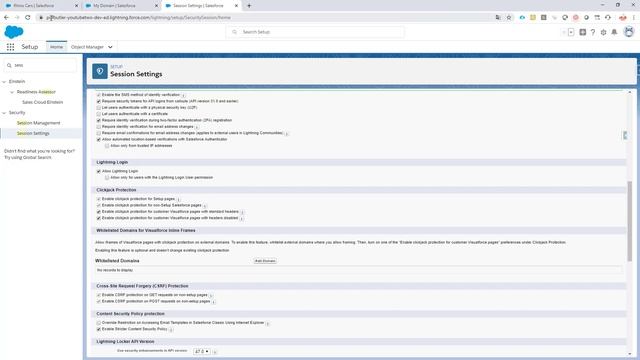Enable Let users authenticate with physical security key
This screenshot has width=640, height=360.
[98, 108]
